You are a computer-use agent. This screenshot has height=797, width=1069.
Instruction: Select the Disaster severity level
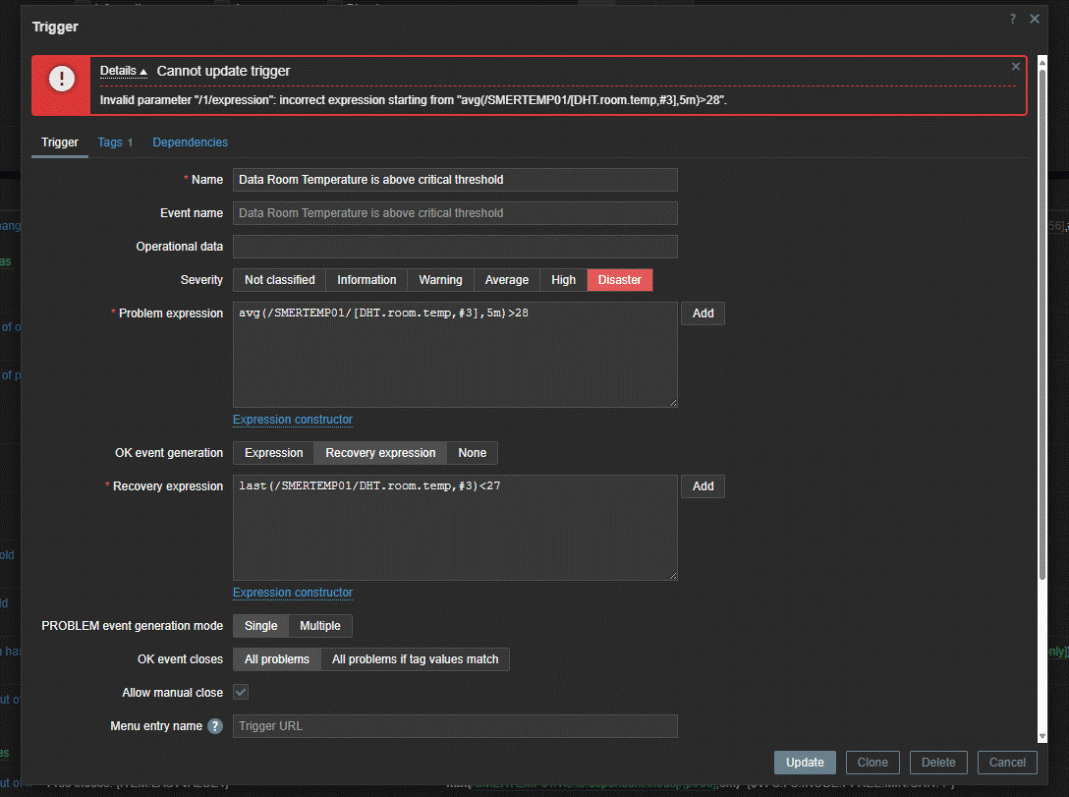coord(619,280)
